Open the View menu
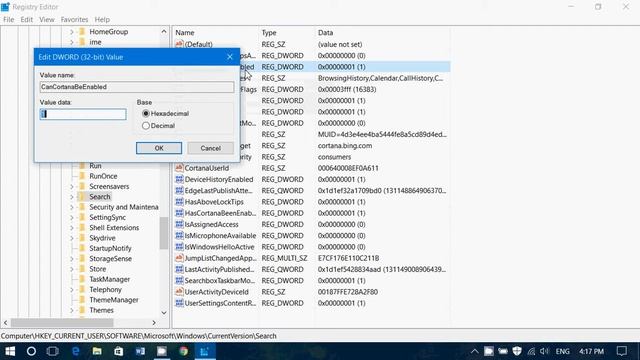 click(x=47, y=19)
